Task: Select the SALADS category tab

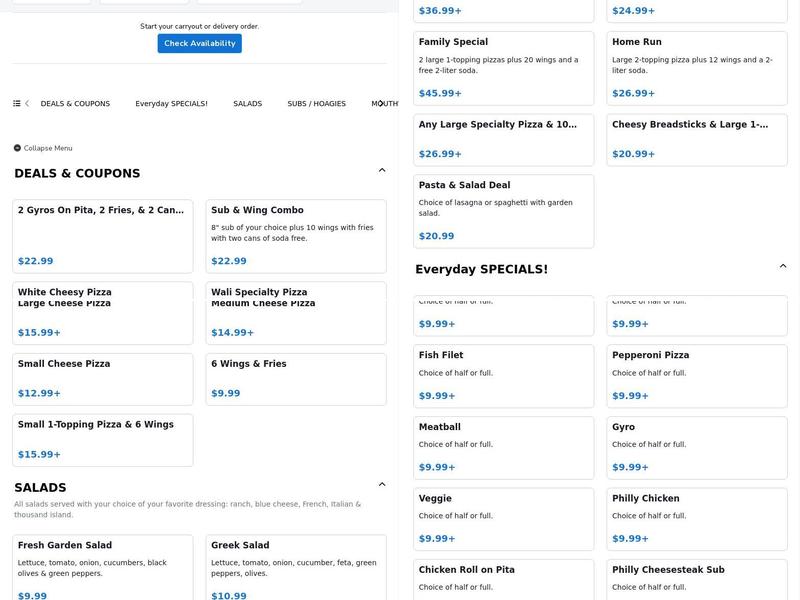Action: point(247,104)
